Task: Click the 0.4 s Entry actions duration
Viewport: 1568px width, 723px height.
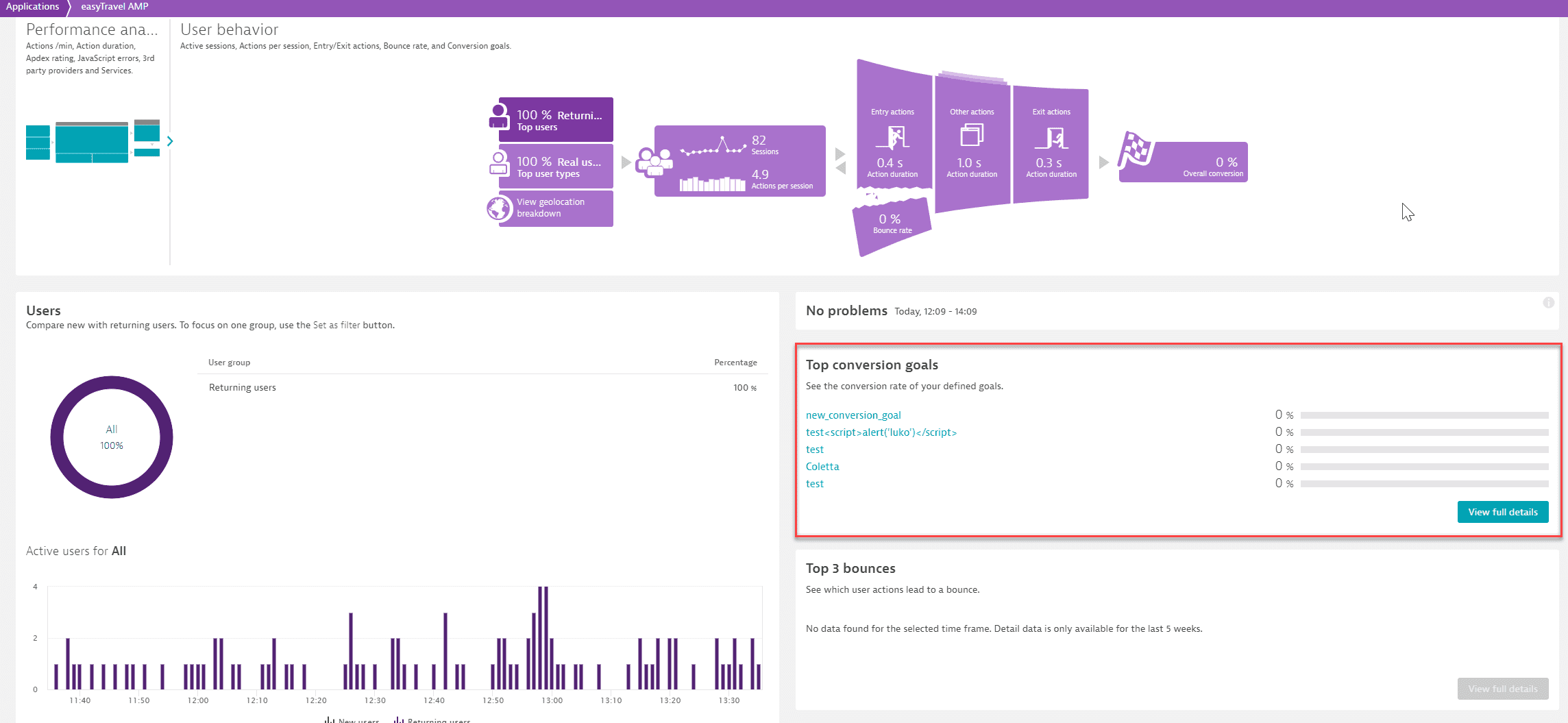Action: 890,163
